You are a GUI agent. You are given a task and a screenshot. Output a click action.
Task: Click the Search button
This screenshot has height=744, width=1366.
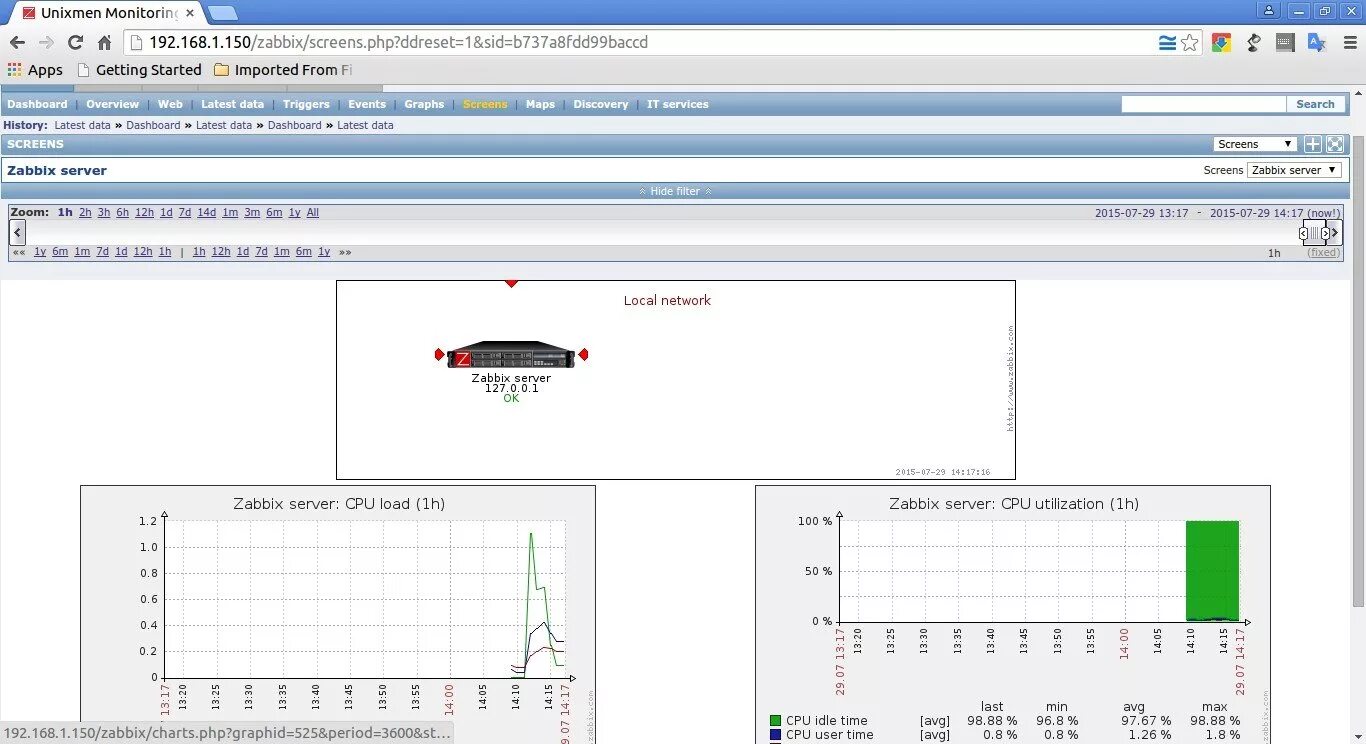coord(1315,104)
